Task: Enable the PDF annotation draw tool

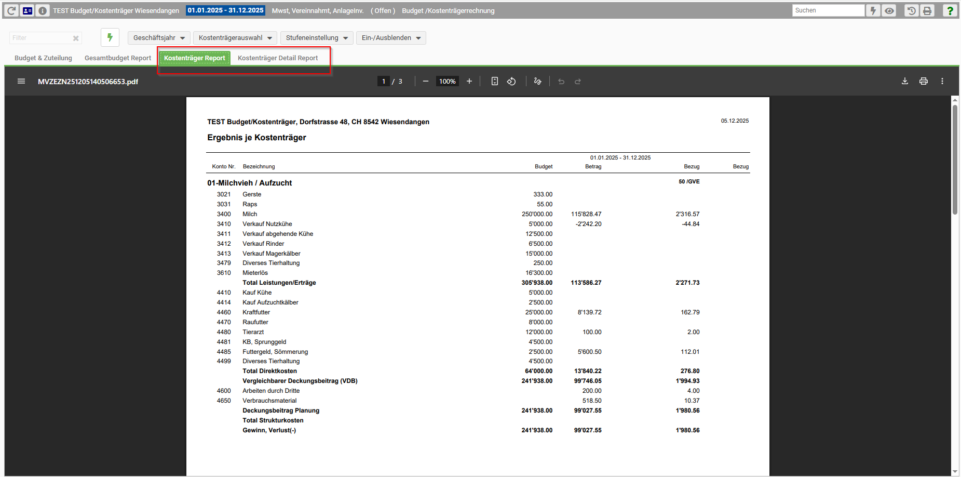Action: pos(537,81)
